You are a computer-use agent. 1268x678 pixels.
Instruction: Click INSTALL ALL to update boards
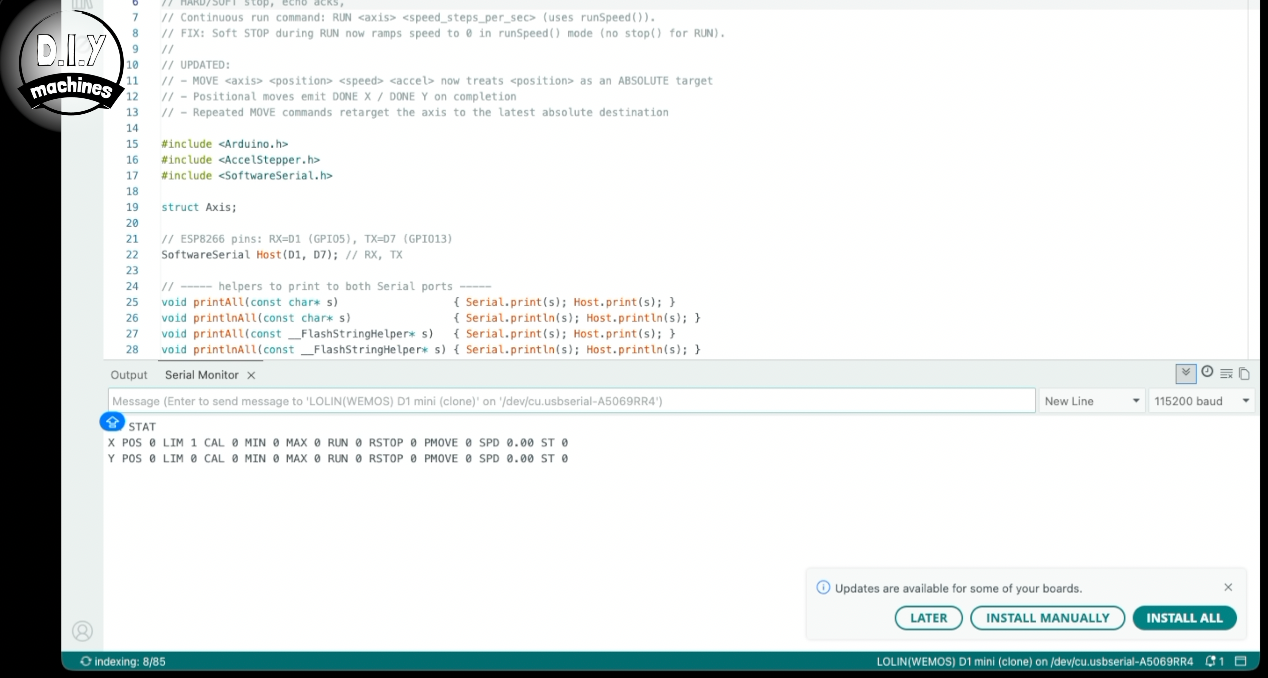point(1184,618)
